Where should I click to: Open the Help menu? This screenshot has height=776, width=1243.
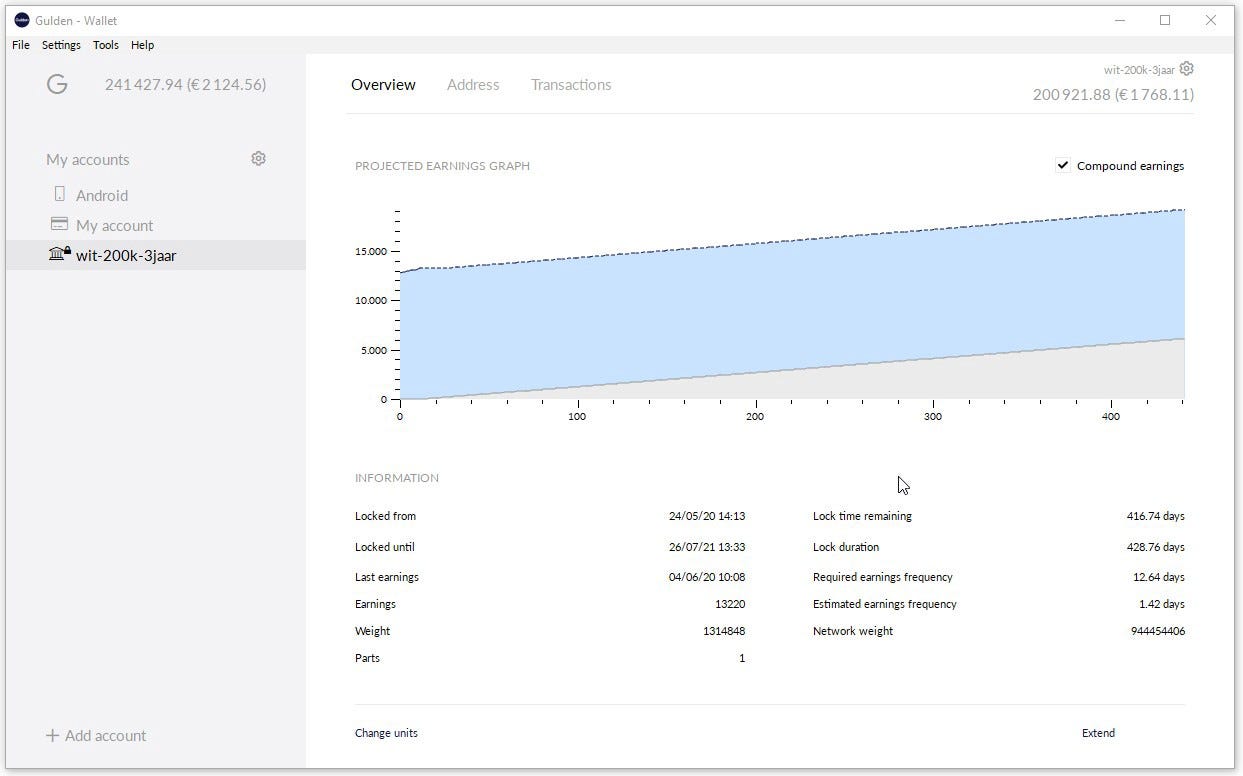click(142, 45)
